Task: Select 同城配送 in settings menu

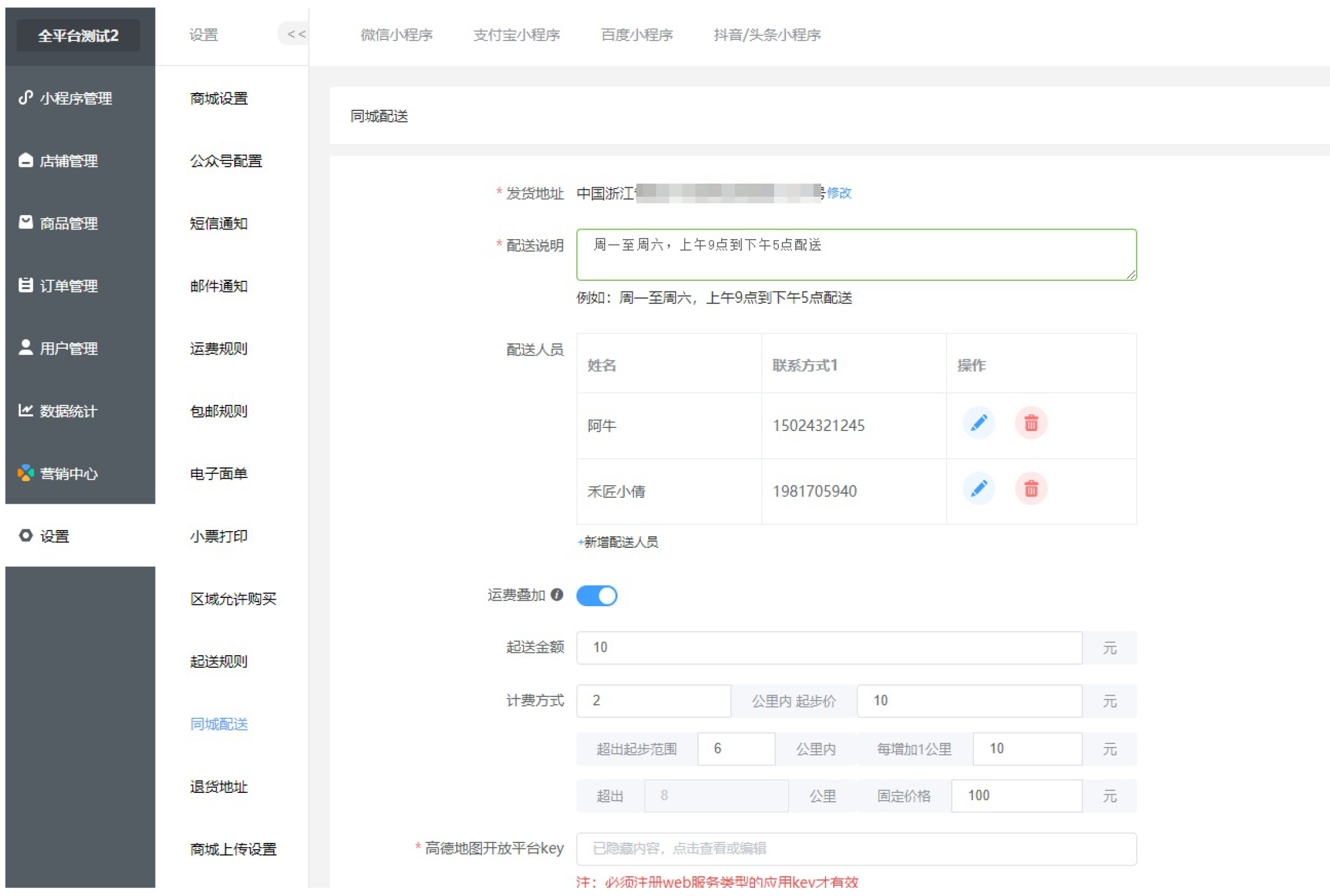Action: (219, 724)
